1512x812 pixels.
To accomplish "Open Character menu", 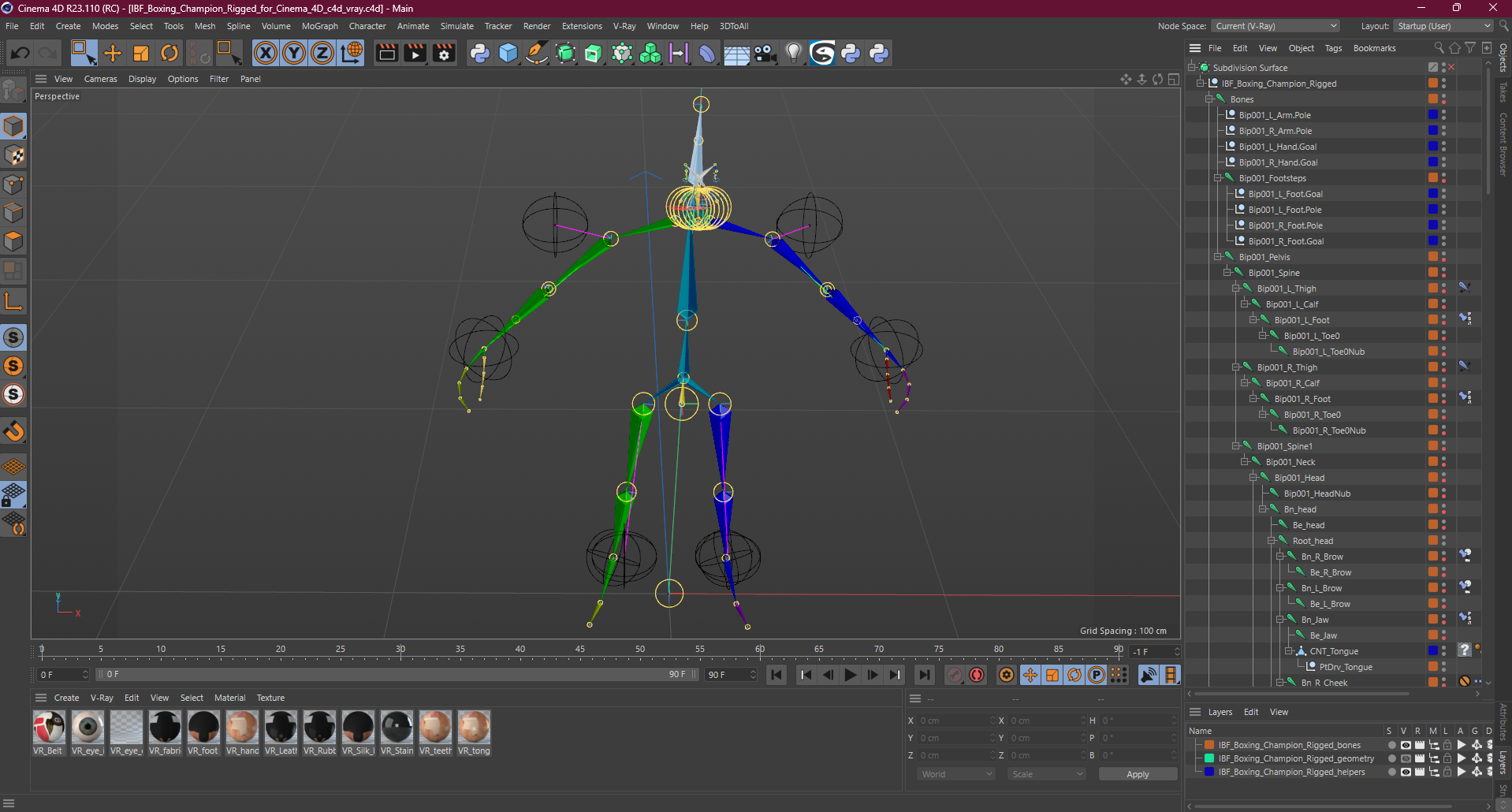I will pyautogui.click(x=367, y=26).
